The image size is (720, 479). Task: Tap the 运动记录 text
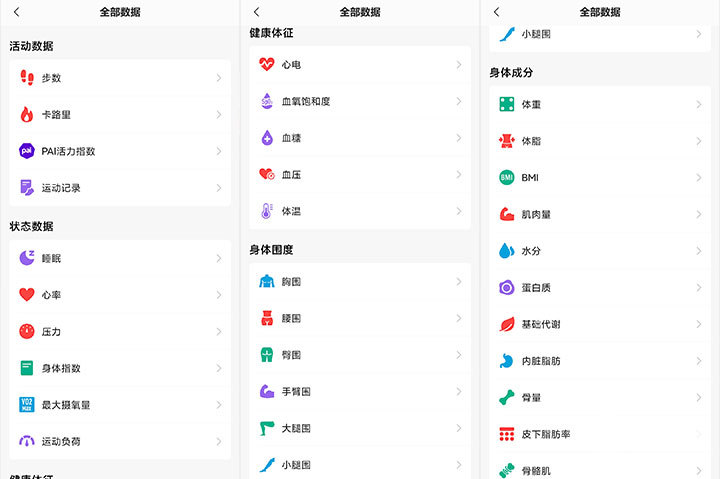tap(61, 188)
